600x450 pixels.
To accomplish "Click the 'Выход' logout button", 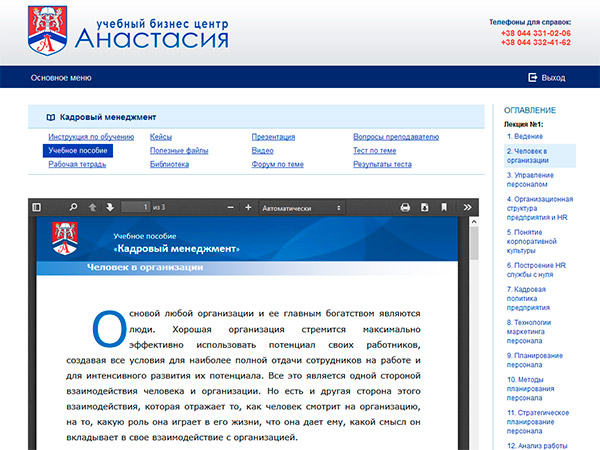I will coord(546,77).
